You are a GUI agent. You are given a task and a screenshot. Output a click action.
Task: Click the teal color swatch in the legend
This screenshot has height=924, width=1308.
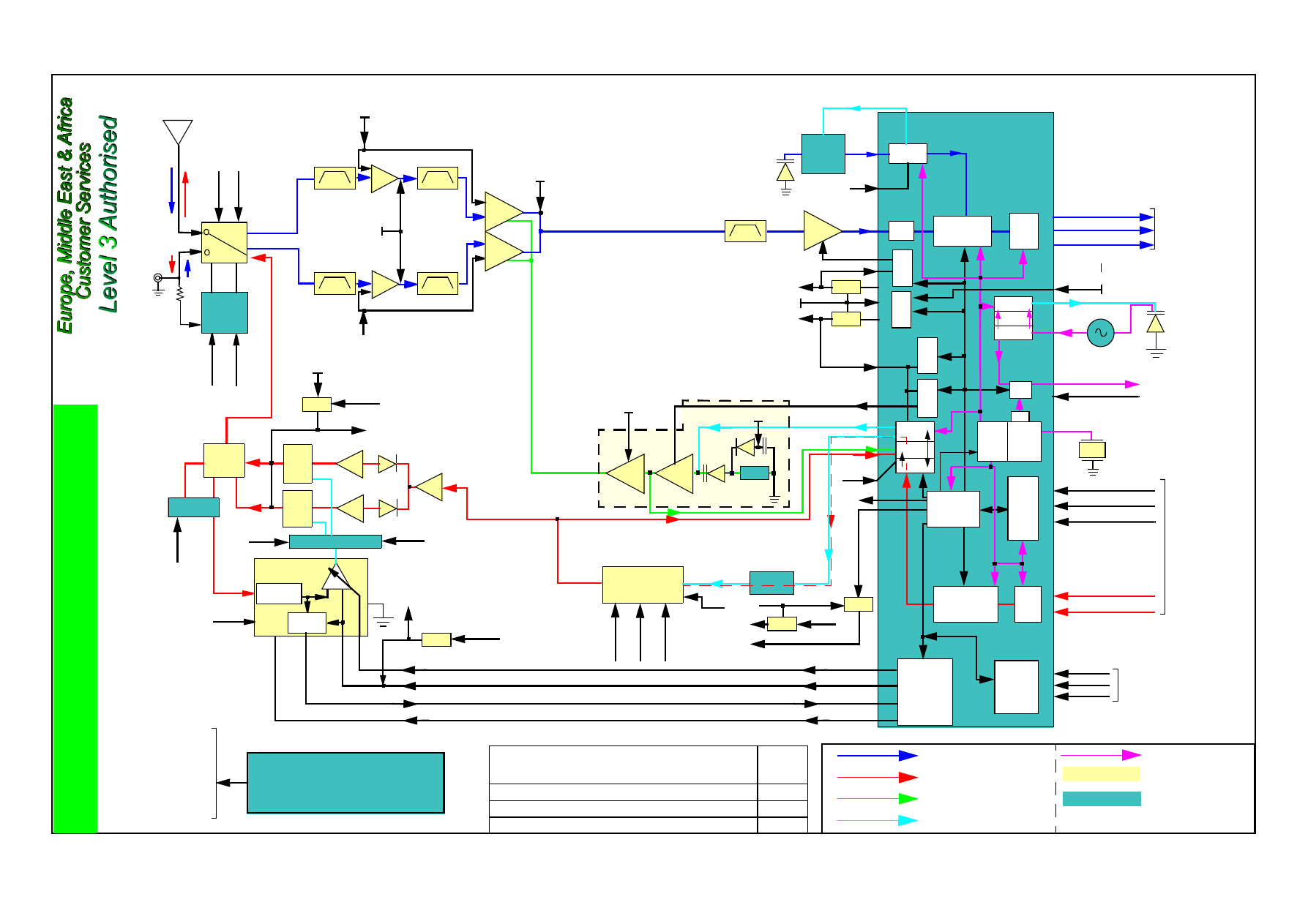click(x=1101, y=799)
